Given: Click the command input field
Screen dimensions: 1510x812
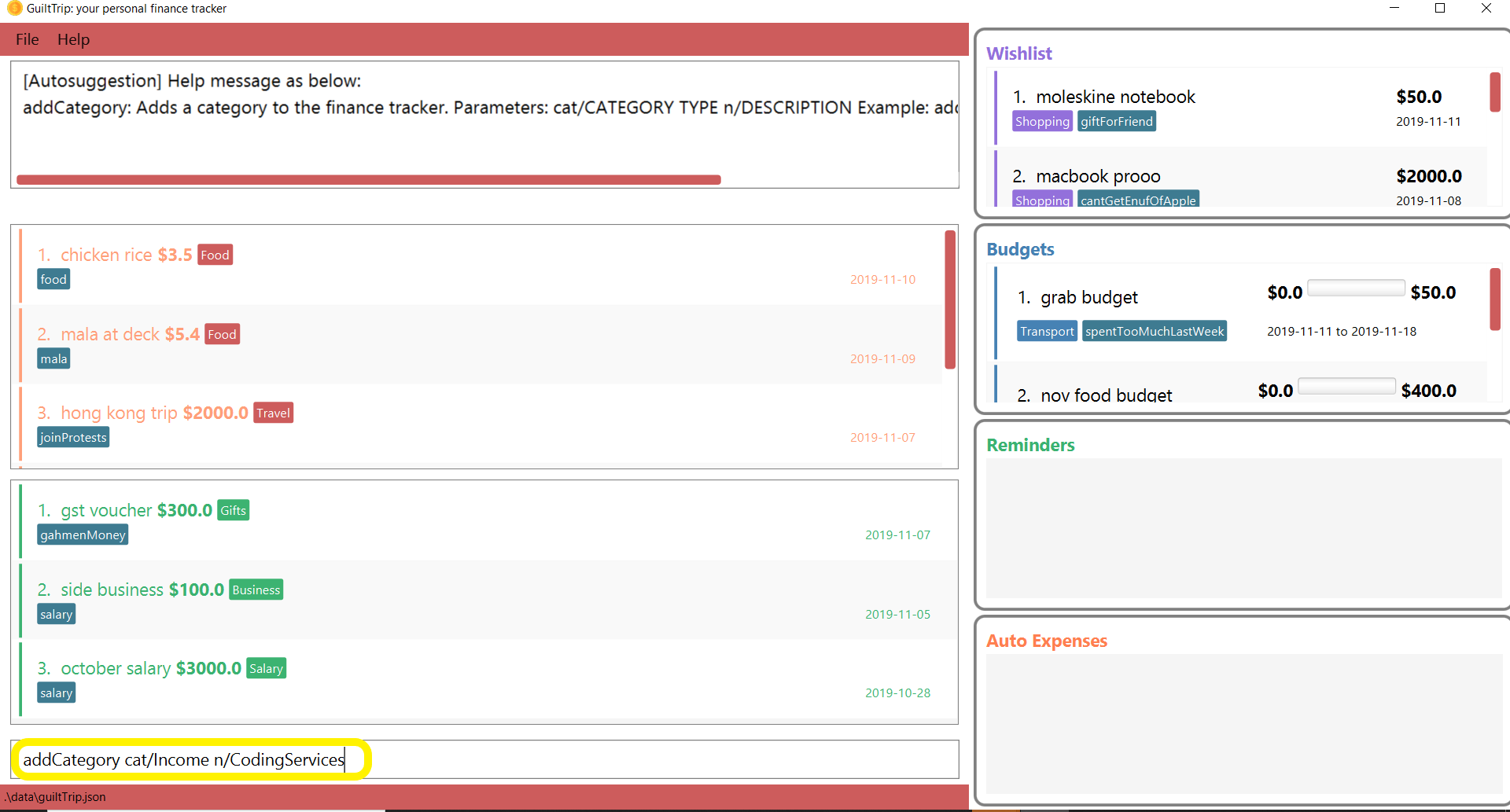Looking at the screenshot, I should click(484, 759).
